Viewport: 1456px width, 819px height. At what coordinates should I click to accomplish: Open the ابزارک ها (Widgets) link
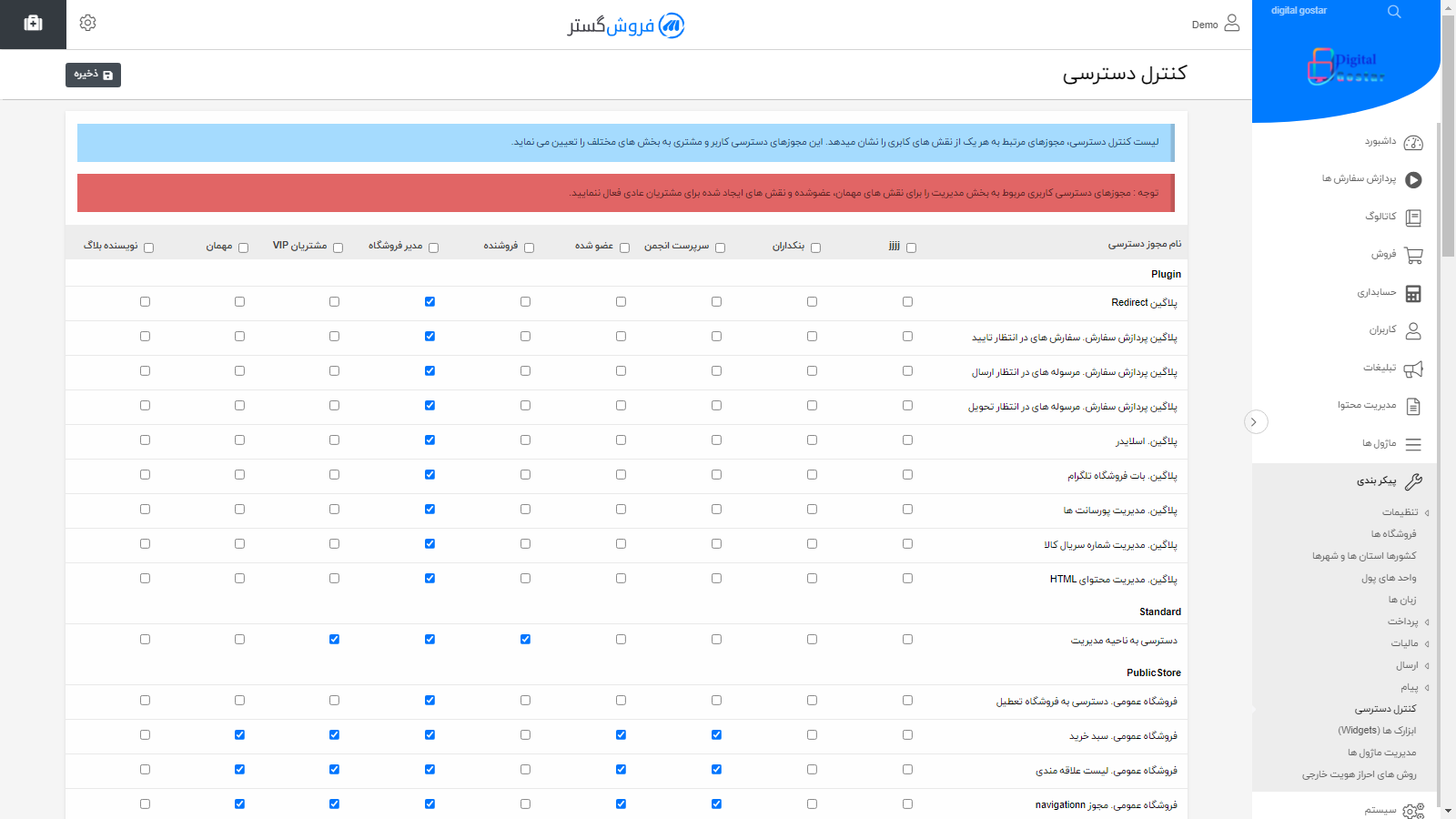click(x=1374, y=730)
